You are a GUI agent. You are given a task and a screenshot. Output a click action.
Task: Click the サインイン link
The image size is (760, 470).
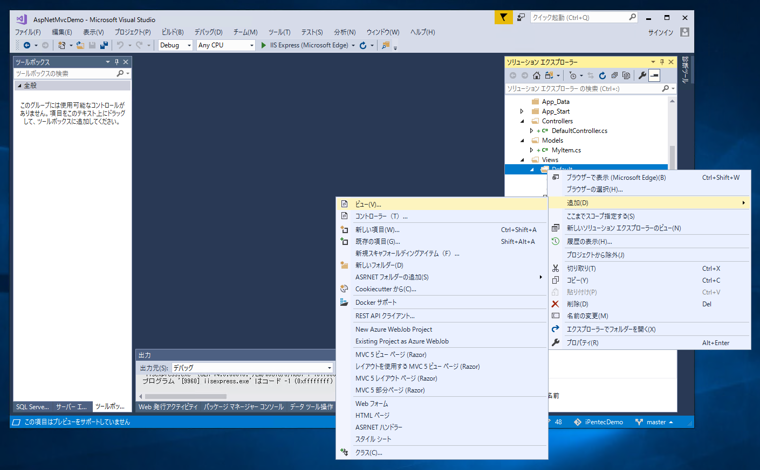[x=661, y=32]
